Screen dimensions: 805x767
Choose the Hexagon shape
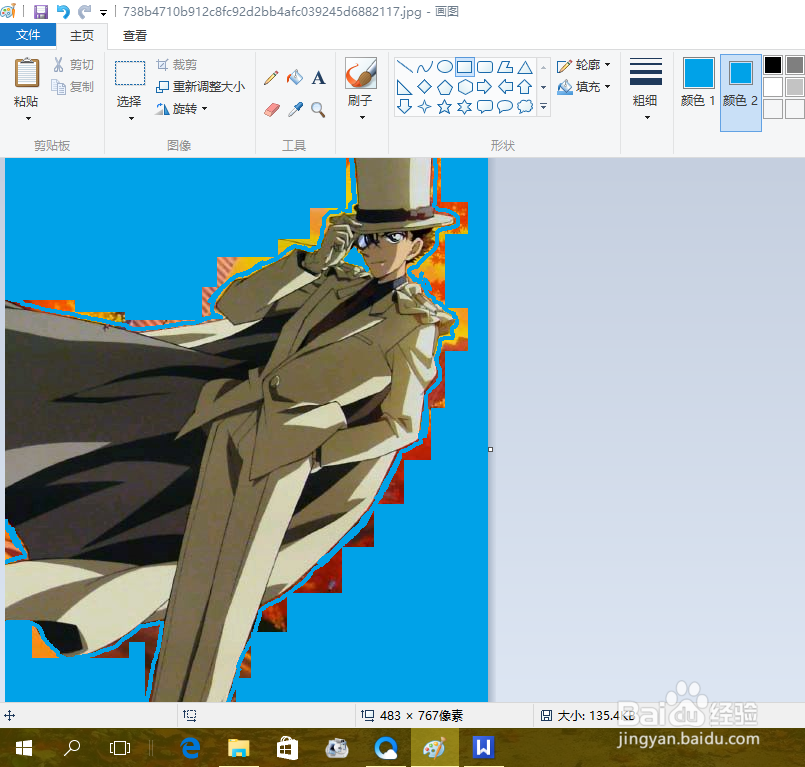(465, 87)
